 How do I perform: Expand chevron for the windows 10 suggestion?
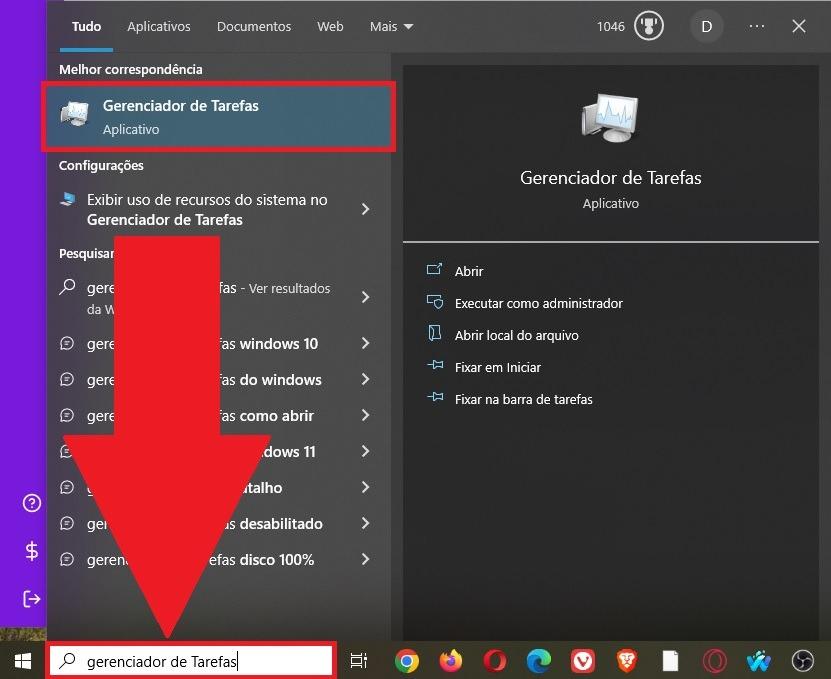[365, 343]
